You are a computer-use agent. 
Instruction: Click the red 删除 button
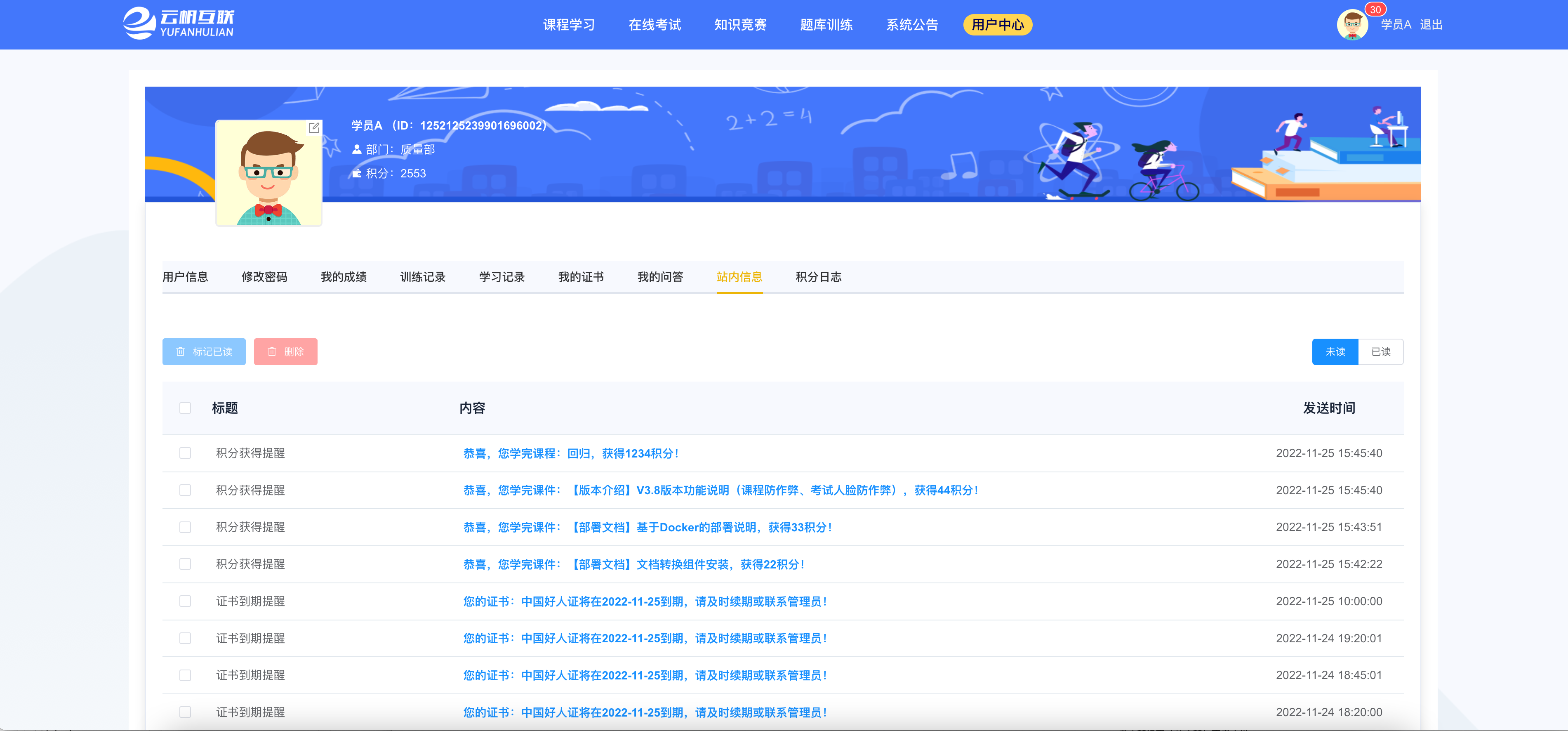[x=285, y=352]
